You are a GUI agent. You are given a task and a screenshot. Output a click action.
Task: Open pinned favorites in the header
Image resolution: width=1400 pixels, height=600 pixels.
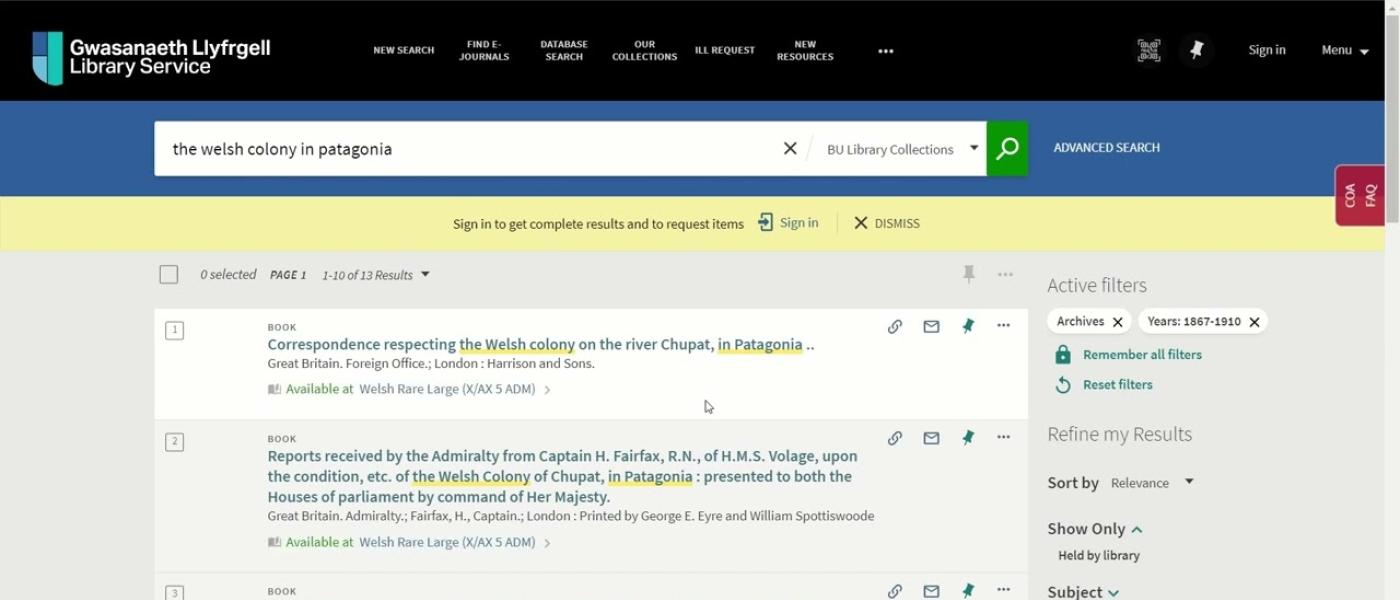1196,50
